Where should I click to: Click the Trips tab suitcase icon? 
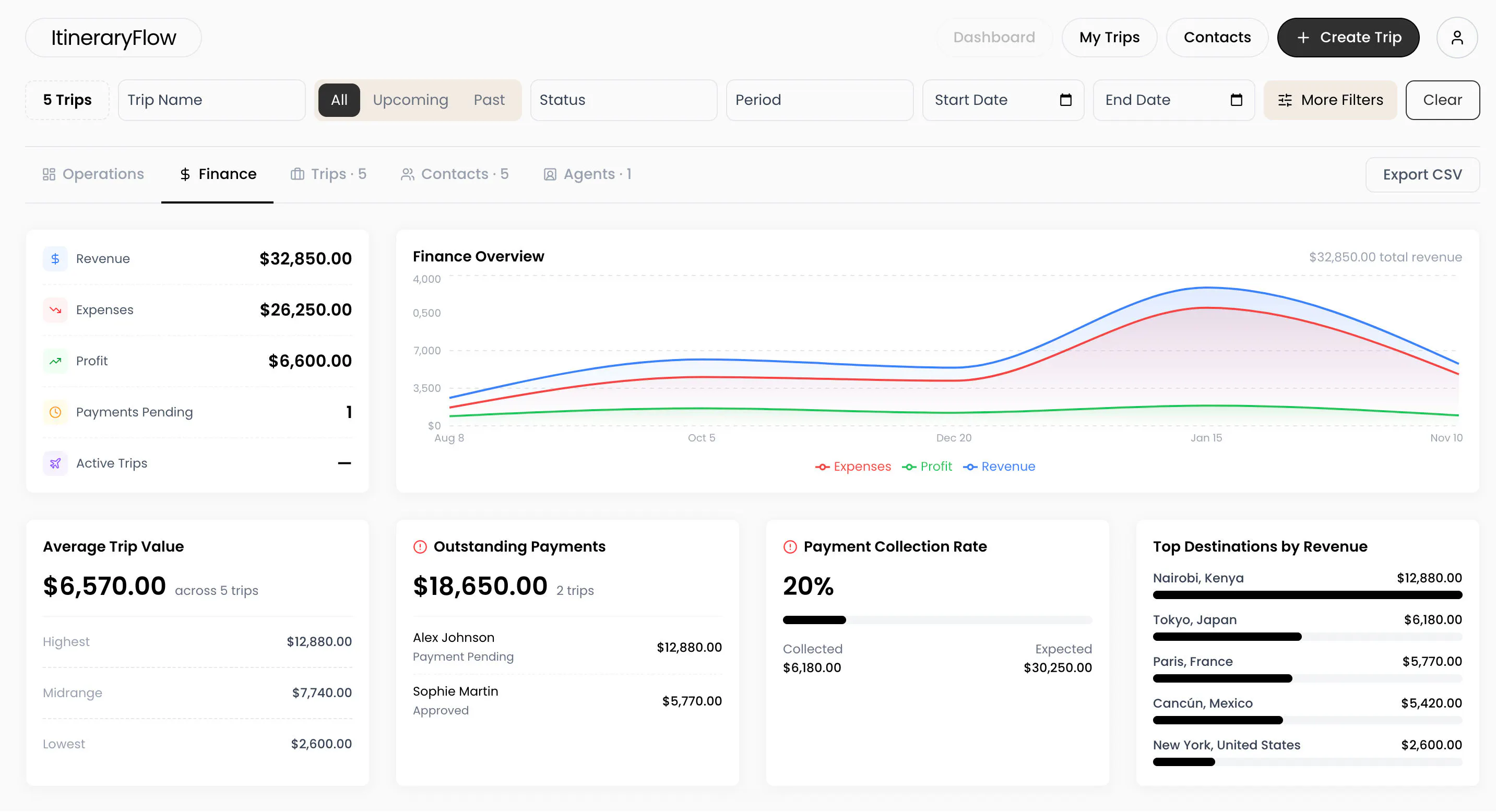298,174
